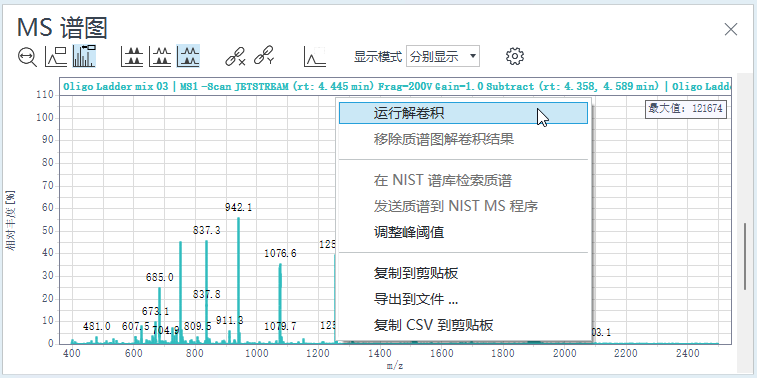
Task: Select the filled stacked peaks display icon
Action: [132, 56]
